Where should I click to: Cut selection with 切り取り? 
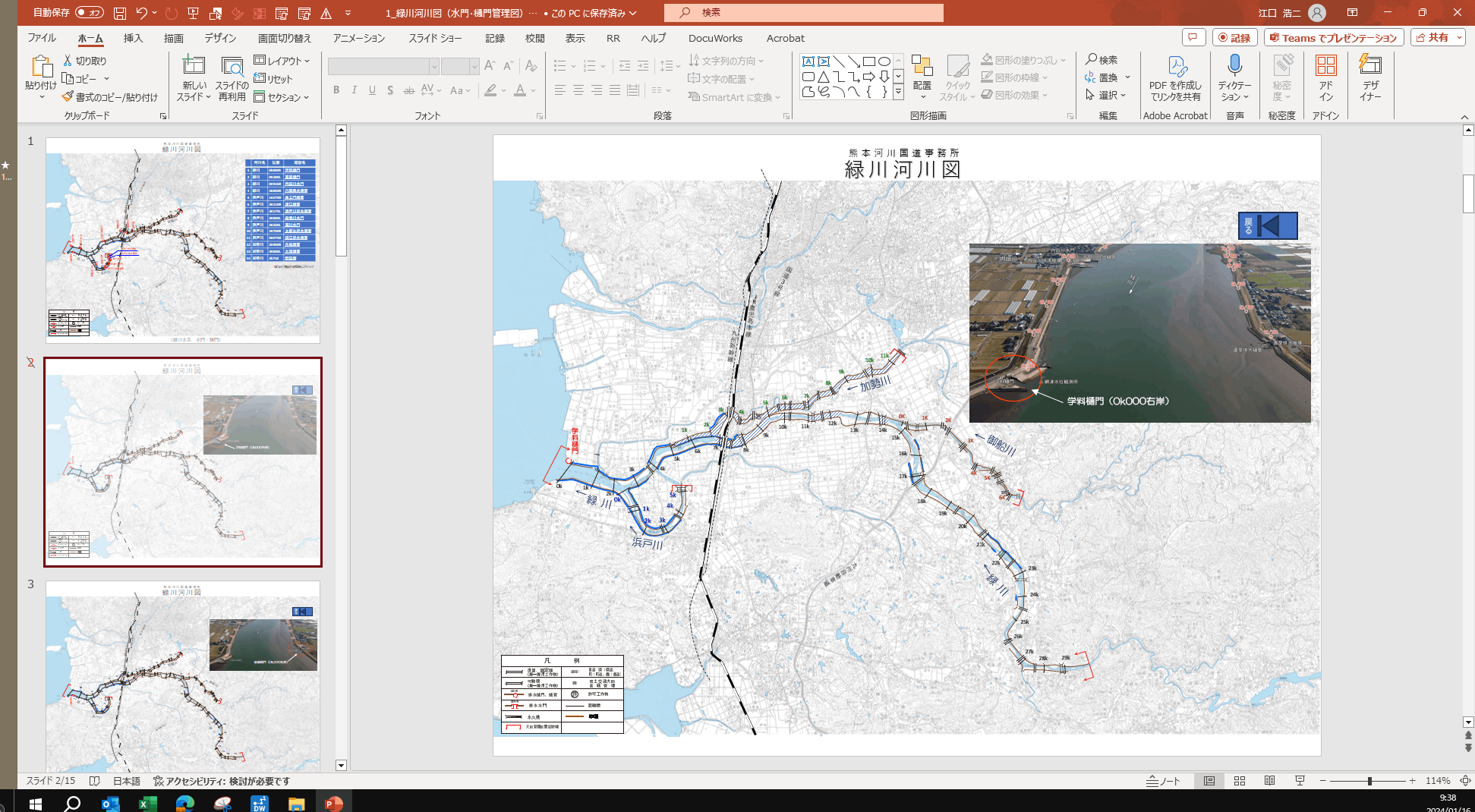[x=85, y=61]
